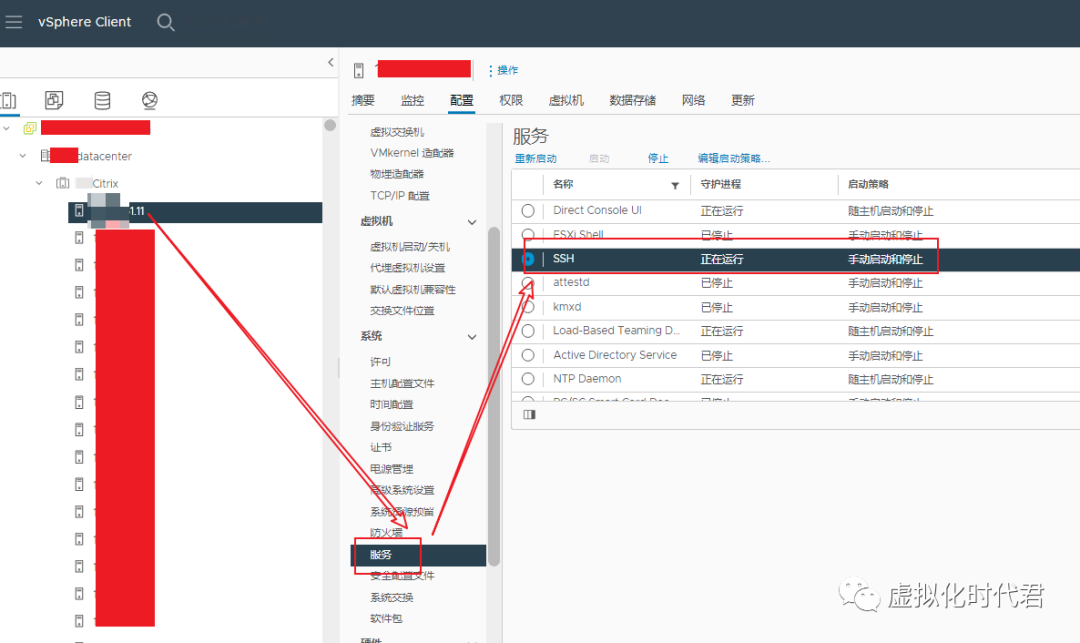This screenshot has width=1080, height=643.
Task: Click the greyed 启动 start button
Action: (x=599, y=158)
